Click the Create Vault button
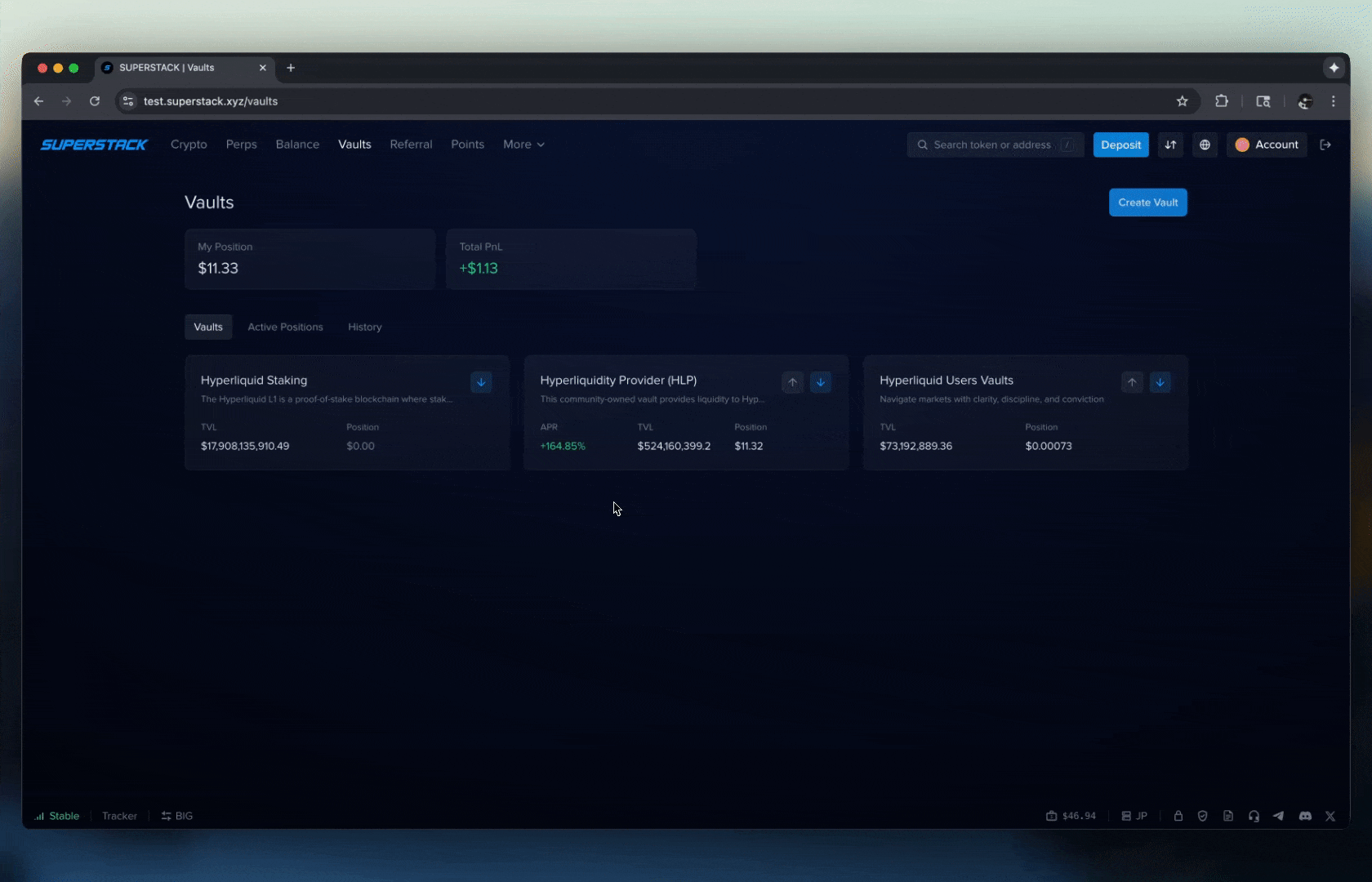Image resolution: width=1372 pixels, height=882 pixels. pyautogui.click(x=1147, y=203)
